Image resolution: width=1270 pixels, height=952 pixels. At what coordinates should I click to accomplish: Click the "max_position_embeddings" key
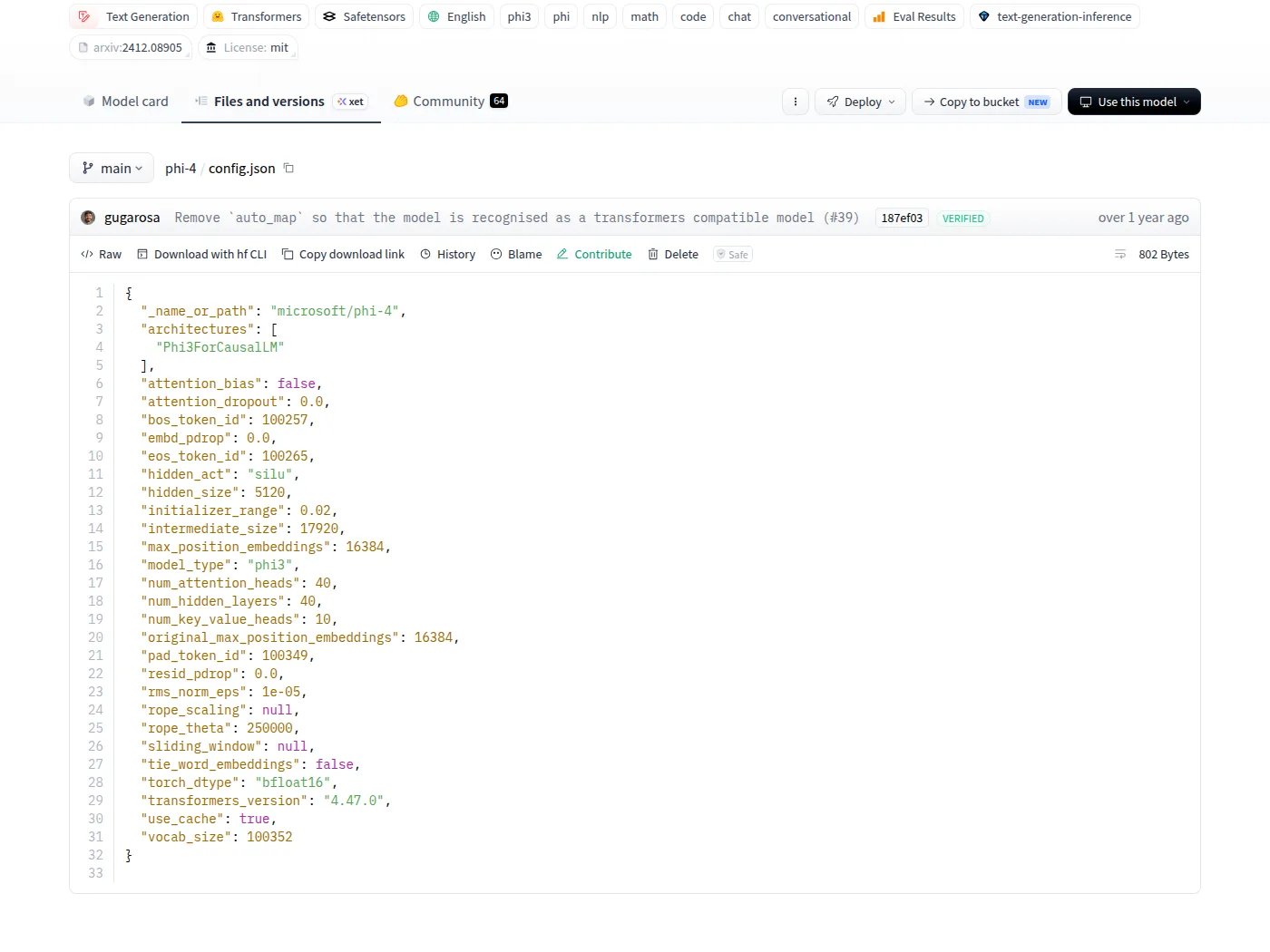tap(236, 547)
